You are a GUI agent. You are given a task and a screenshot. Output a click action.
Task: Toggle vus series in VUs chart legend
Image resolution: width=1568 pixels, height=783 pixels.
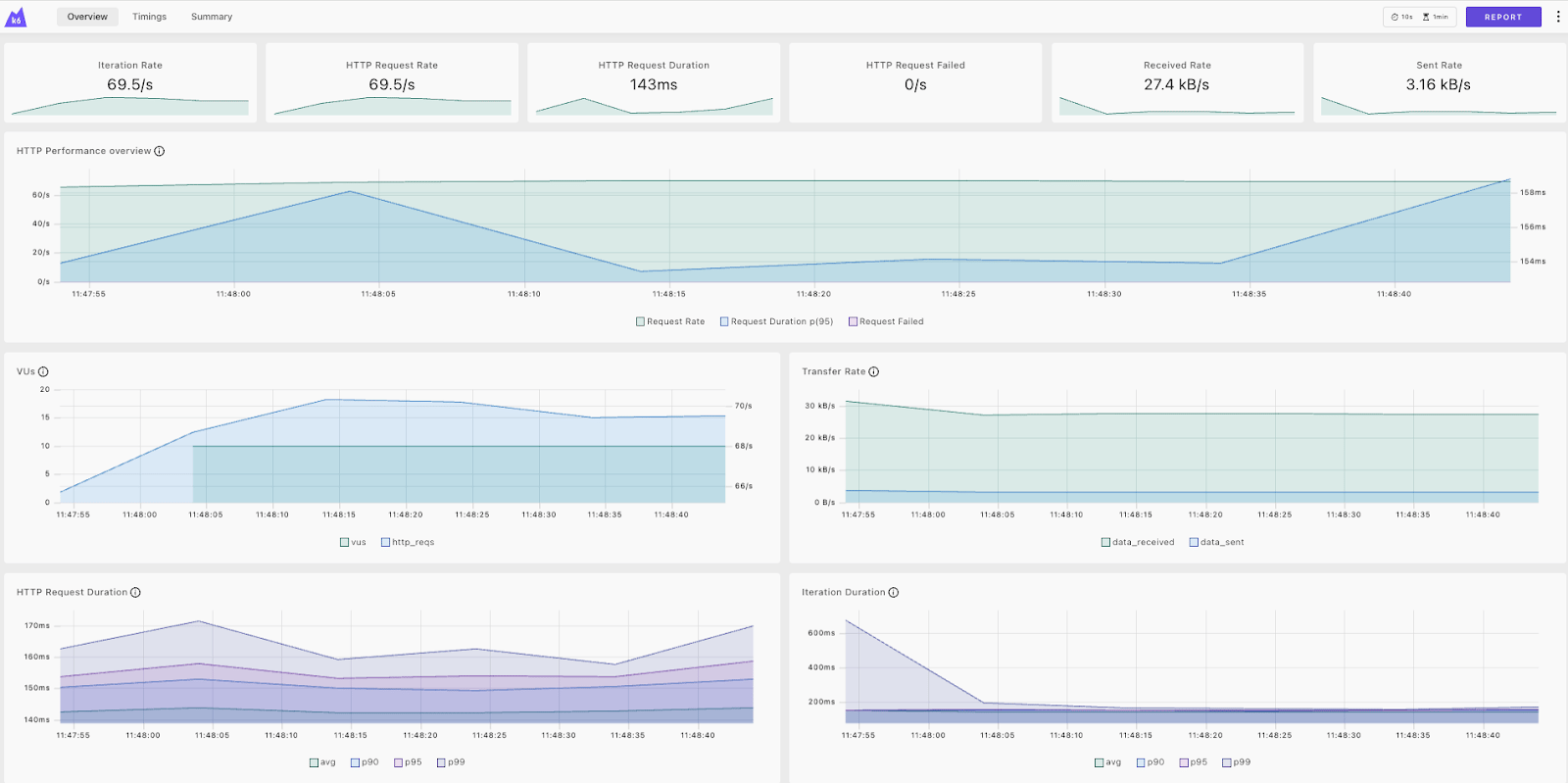coord(353,542)
